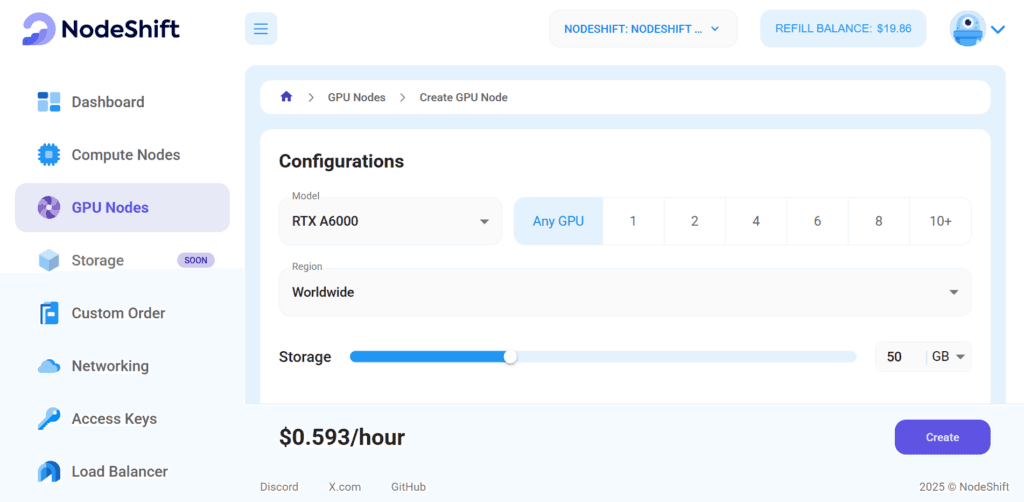Open GPU Nodes in the sidebar
The height and width of the screenshot is (502, 1024).
pos(122,208)
